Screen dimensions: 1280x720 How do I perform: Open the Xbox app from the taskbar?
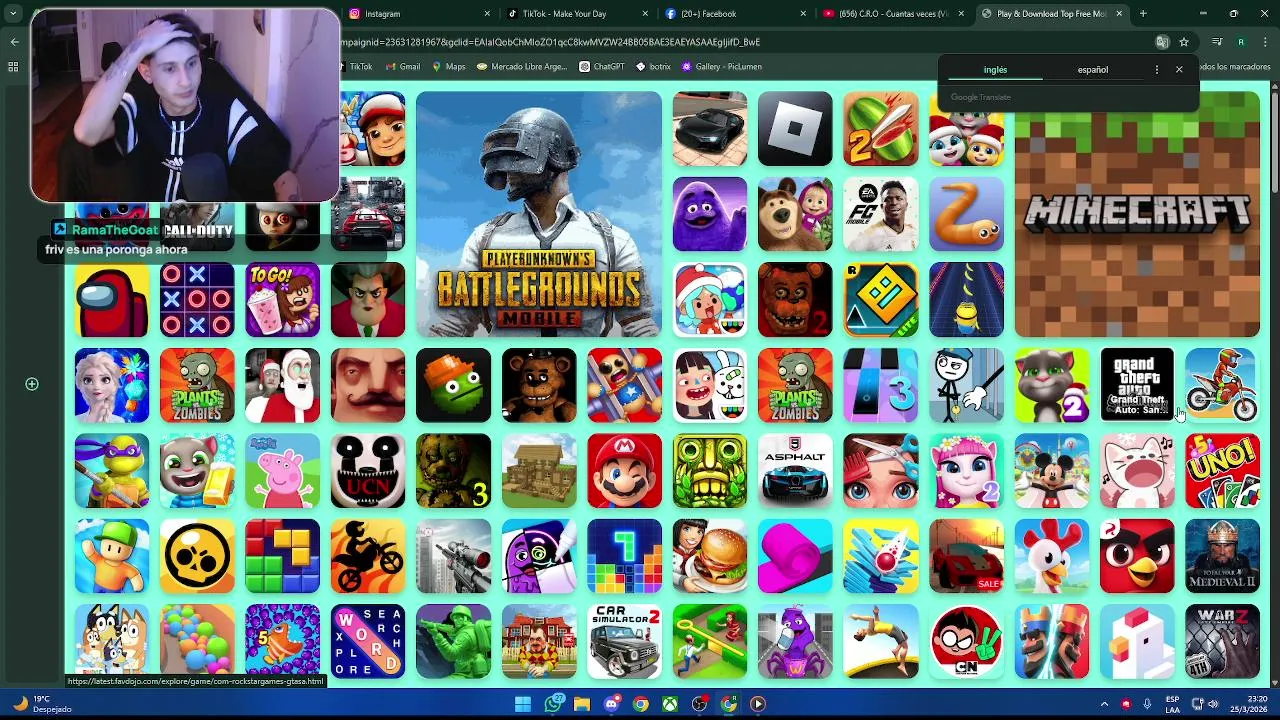coord(670,704)
